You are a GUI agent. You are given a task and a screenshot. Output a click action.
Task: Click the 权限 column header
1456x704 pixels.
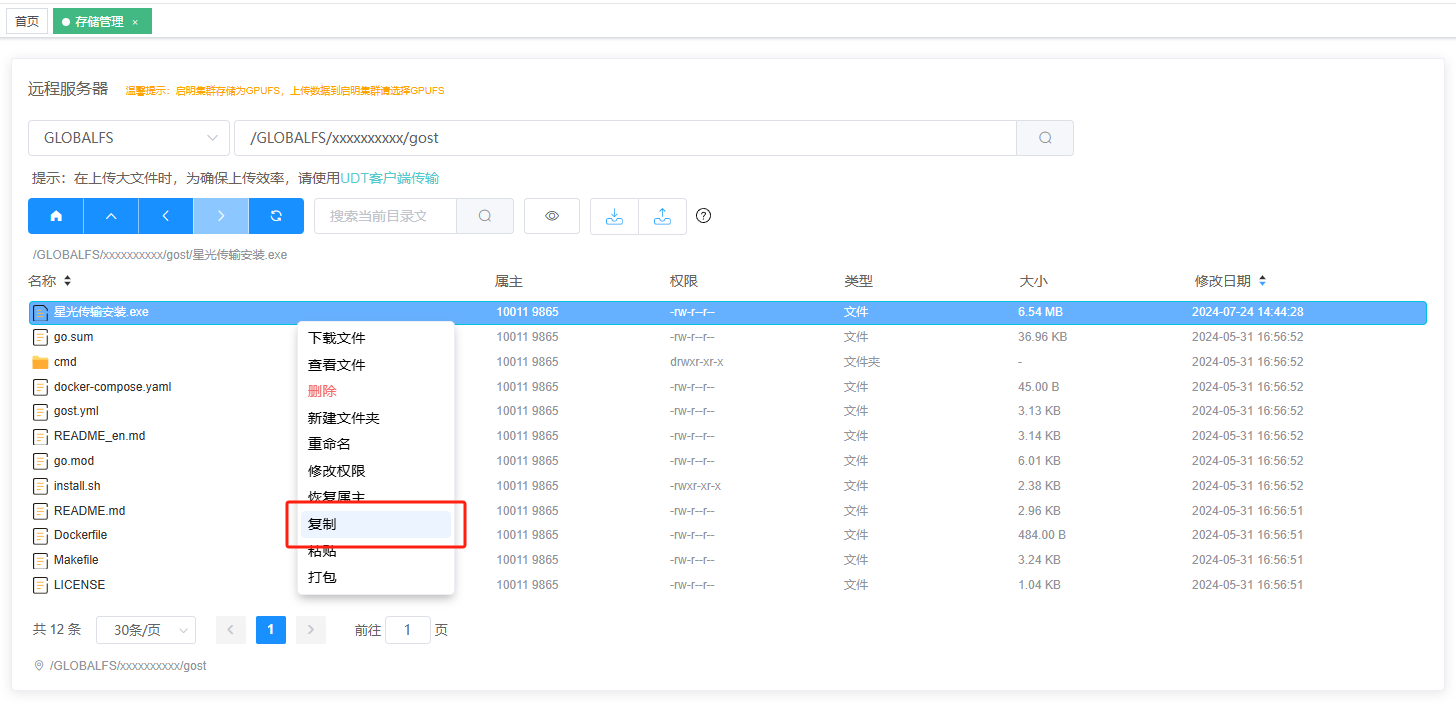tap(684, 281)
